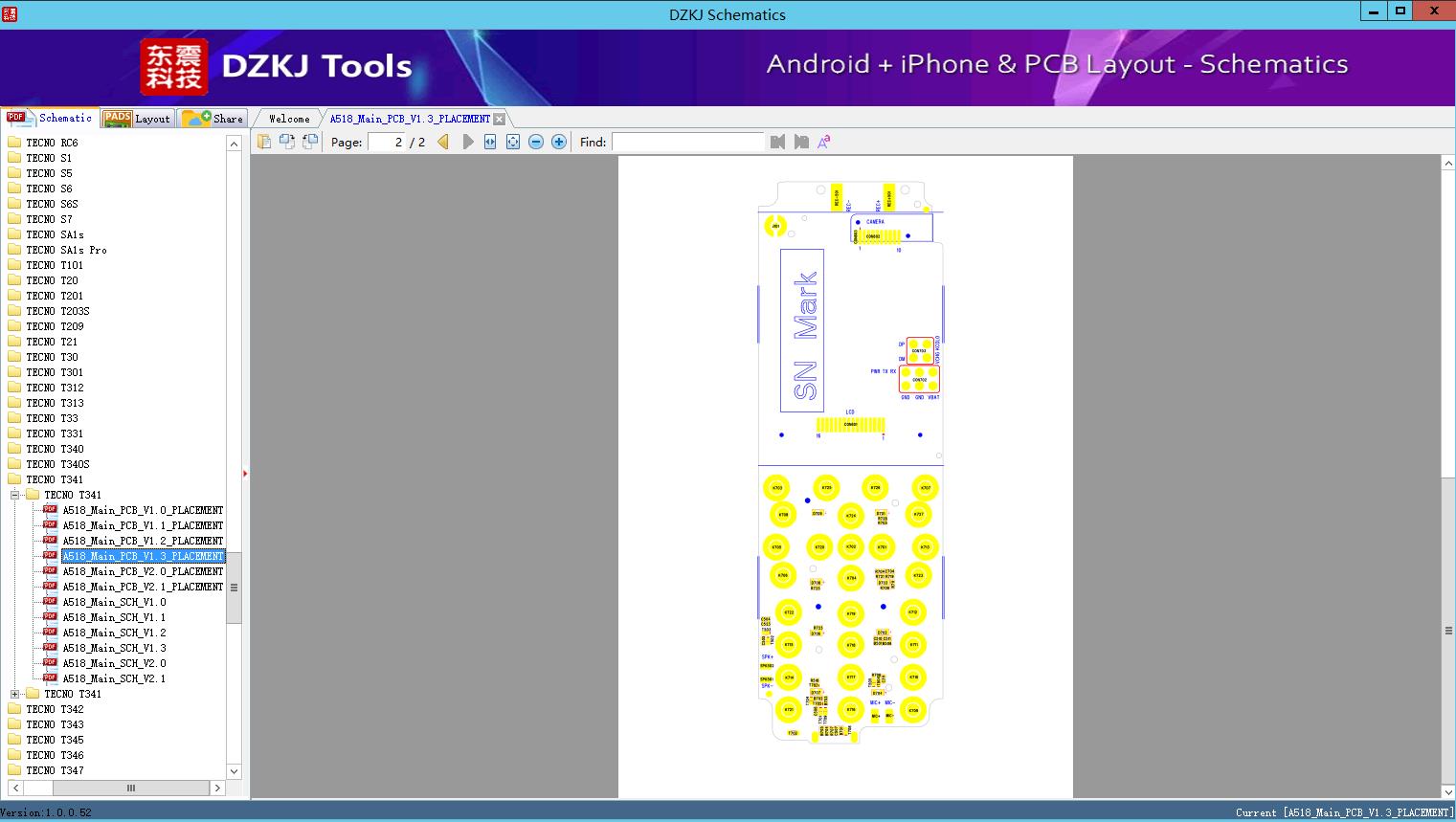Open A518_Main_PCB_V1.1_PLACEMENT file
1456x822 pixels.
click(143, 525)
